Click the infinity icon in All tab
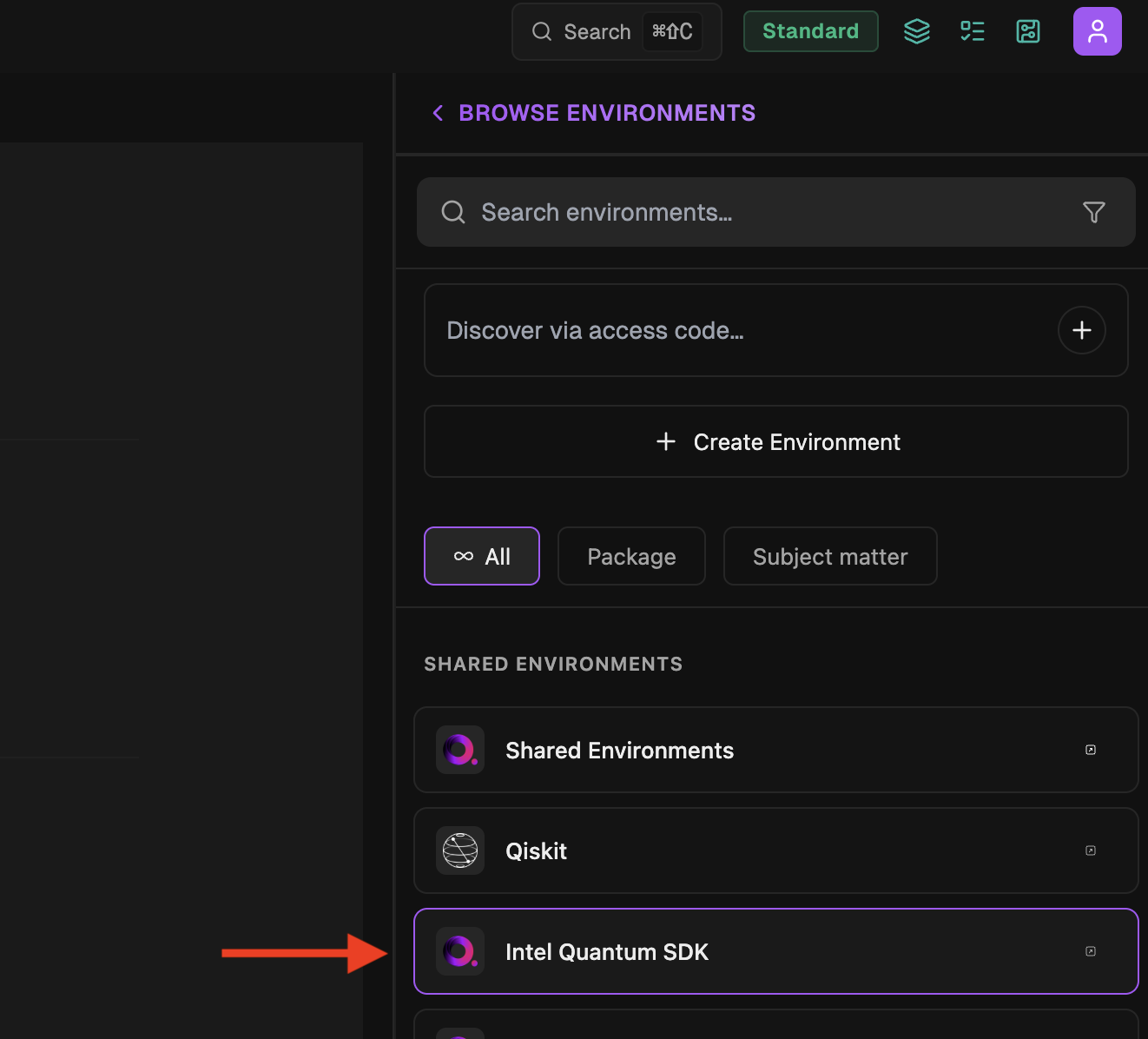The width and height of the screenshot is (1148, 1039). point(464,556)
